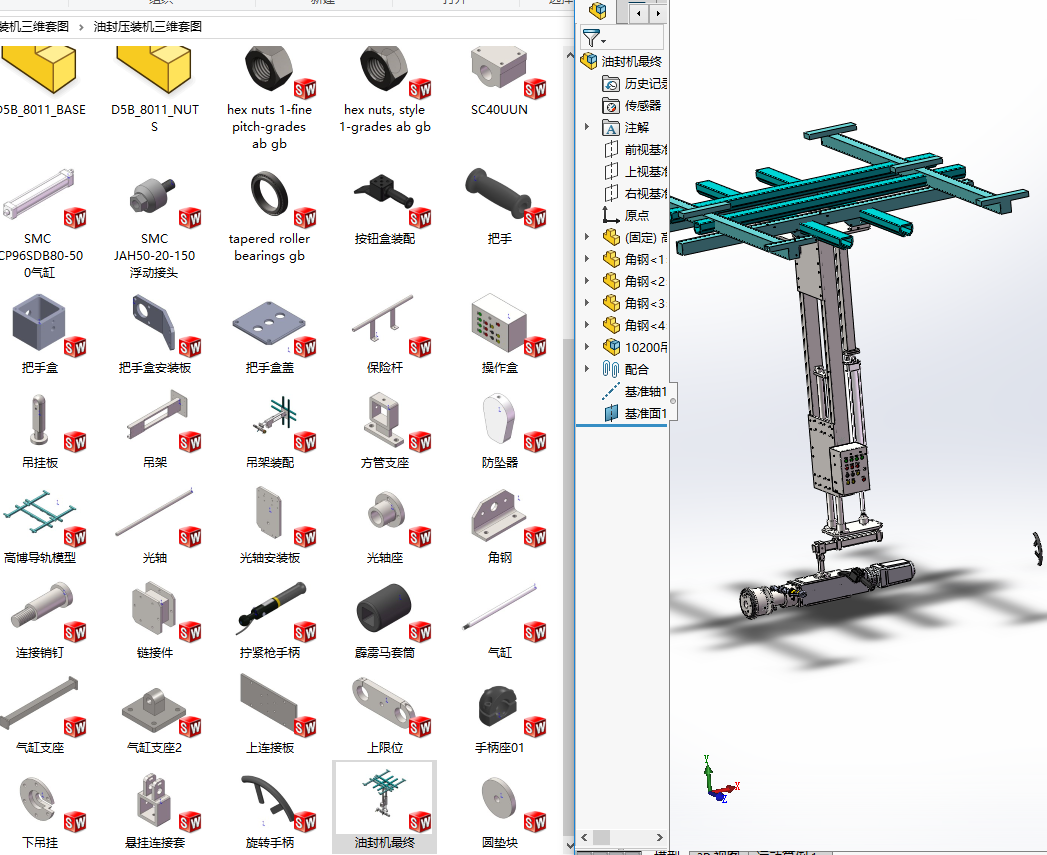Image resolution: width=1047 pixels, height=855 pixels.
Task: Click the tab scroll left arrow button
Action: (x=639, y=13)
